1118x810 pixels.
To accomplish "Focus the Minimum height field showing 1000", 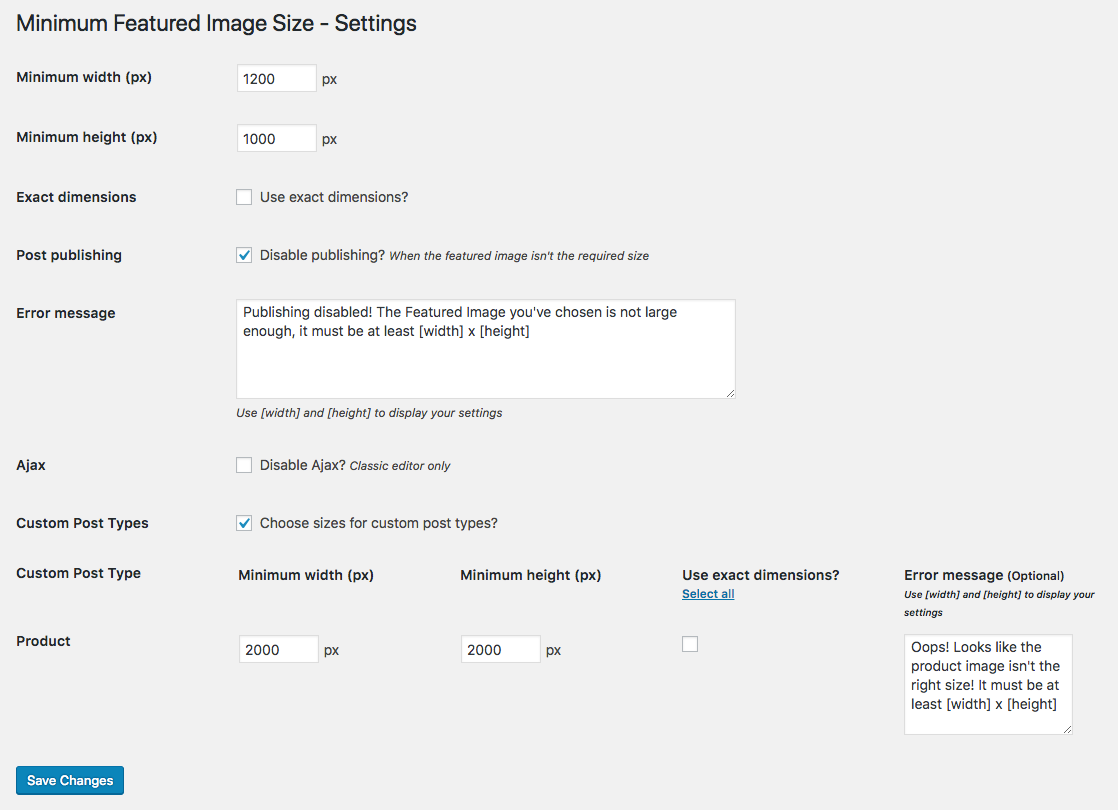I will pyautogui.click(x=277, y=139).
